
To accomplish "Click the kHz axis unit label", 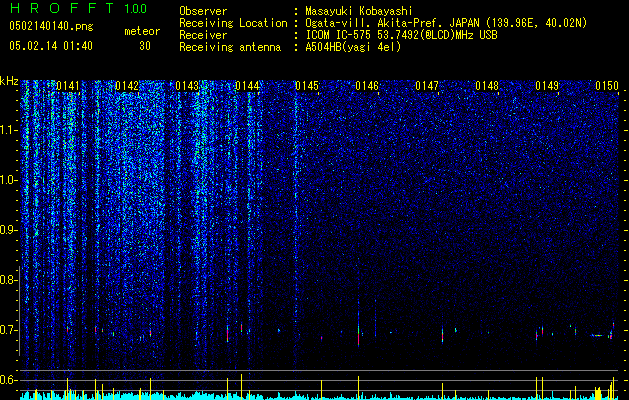I will tap(9, 81).
